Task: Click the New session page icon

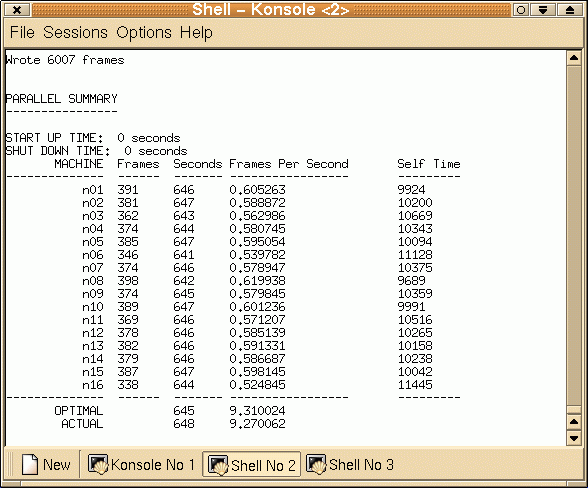Action: pos(30,464)
